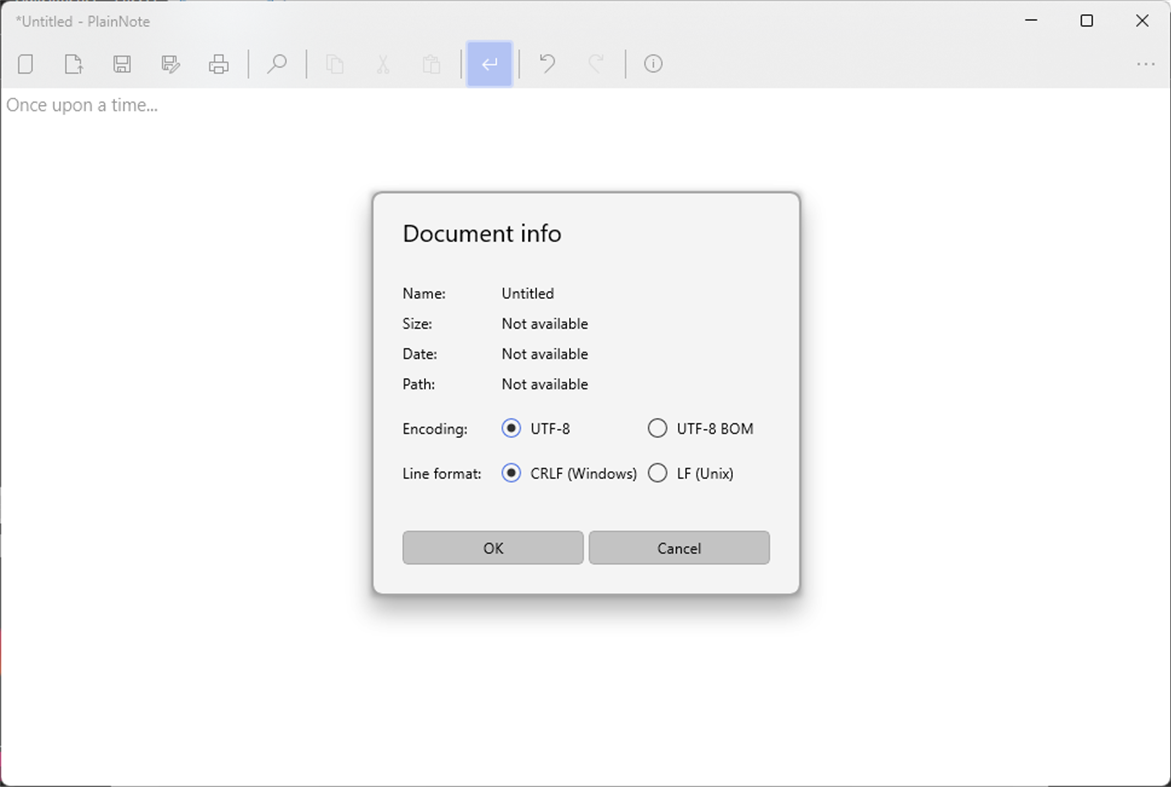Open an existing file

click(73, 63)
